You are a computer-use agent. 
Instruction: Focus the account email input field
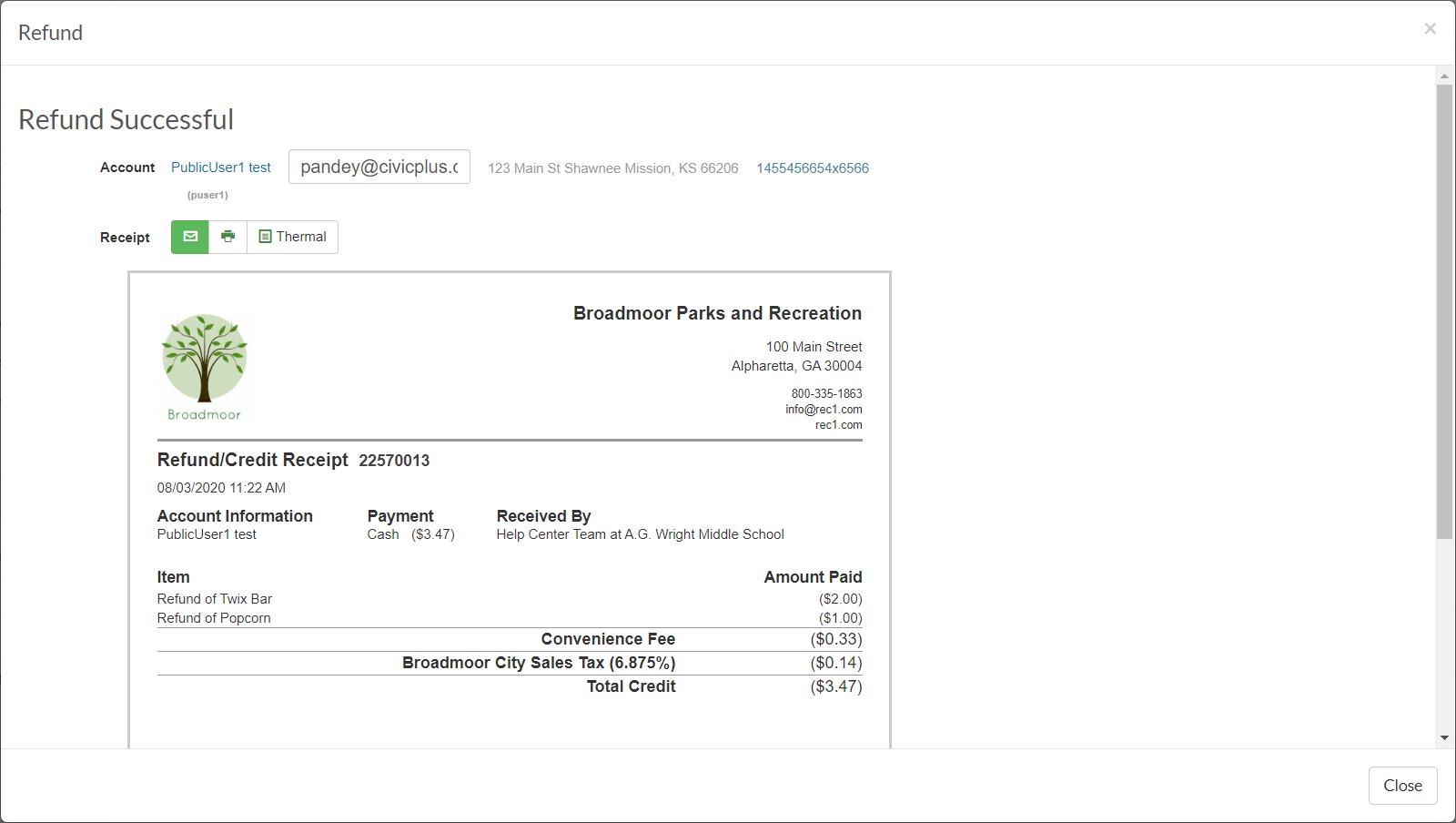[x=379, y=167]
